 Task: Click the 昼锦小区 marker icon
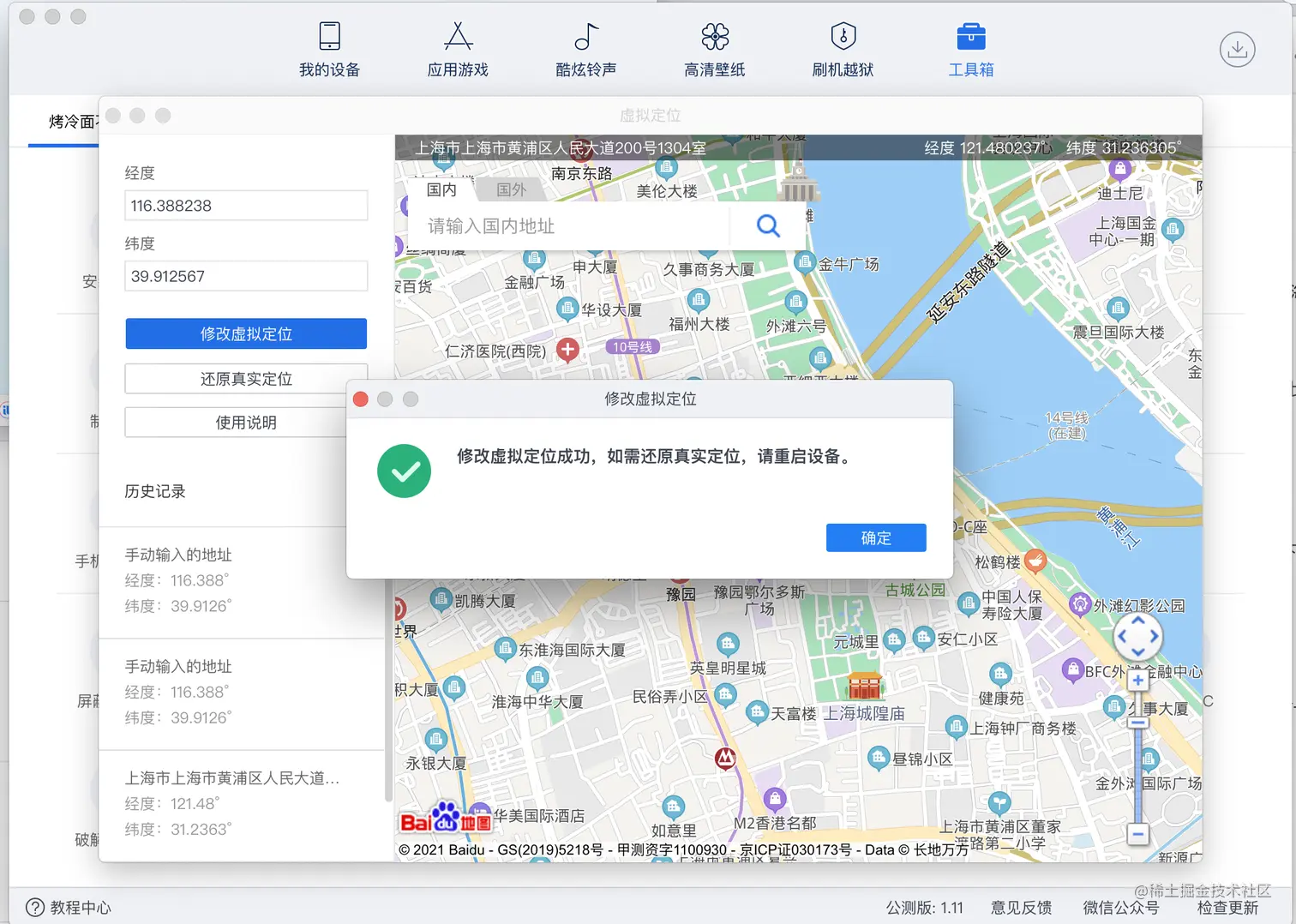click(x=878, y=757)
